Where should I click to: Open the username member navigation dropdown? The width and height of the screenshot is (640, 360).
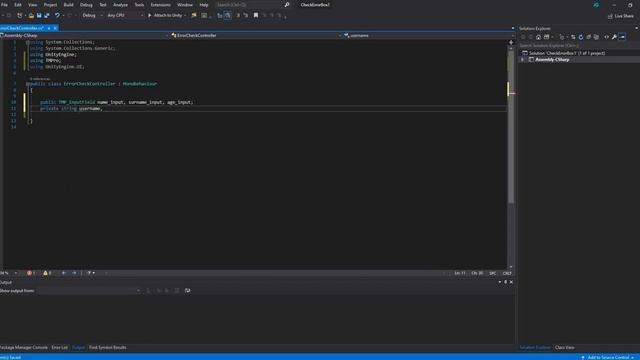point(428,36)
